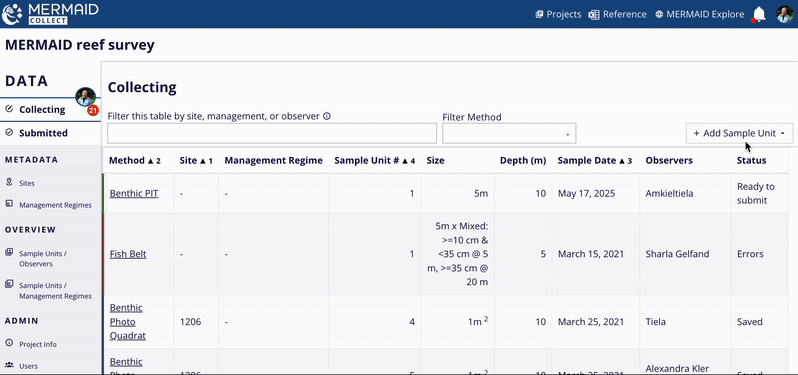Open Benthic Photo Quadrat link for Tiela
Image resolution: width=798 pixels, height=375 pixels.
pos(128,322)
